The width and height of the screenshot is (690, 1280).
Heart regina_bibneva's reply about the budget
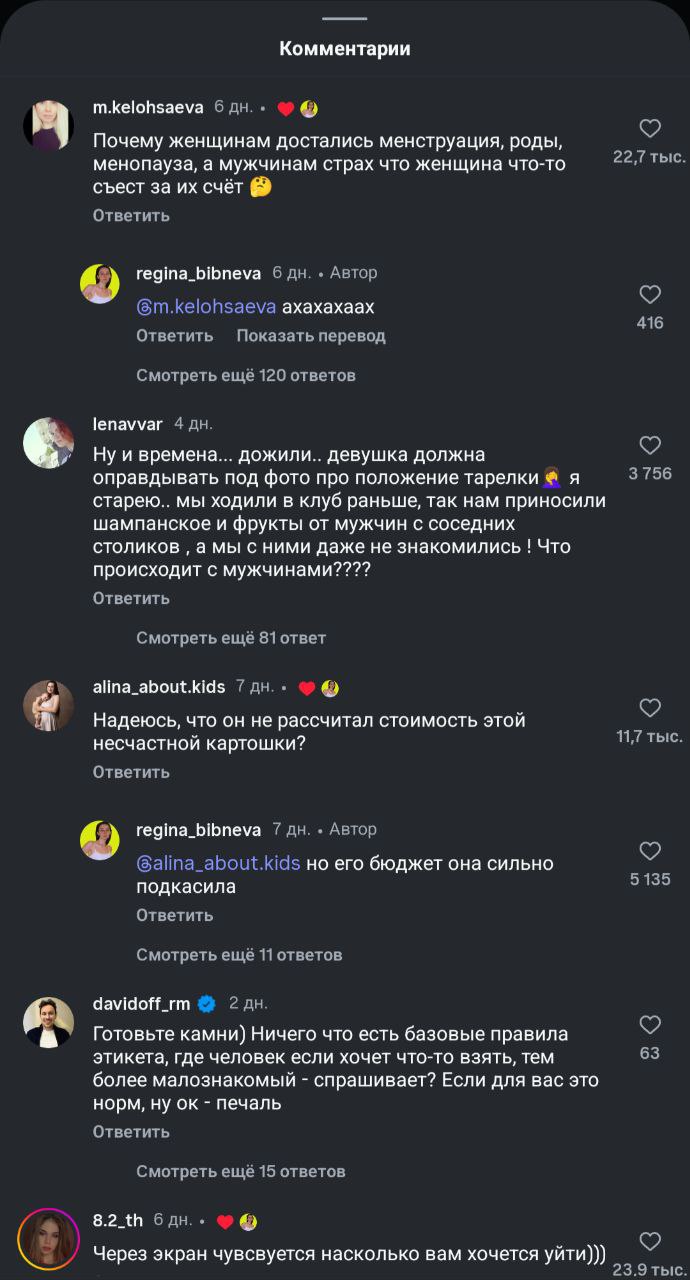(x=650, y=852)
